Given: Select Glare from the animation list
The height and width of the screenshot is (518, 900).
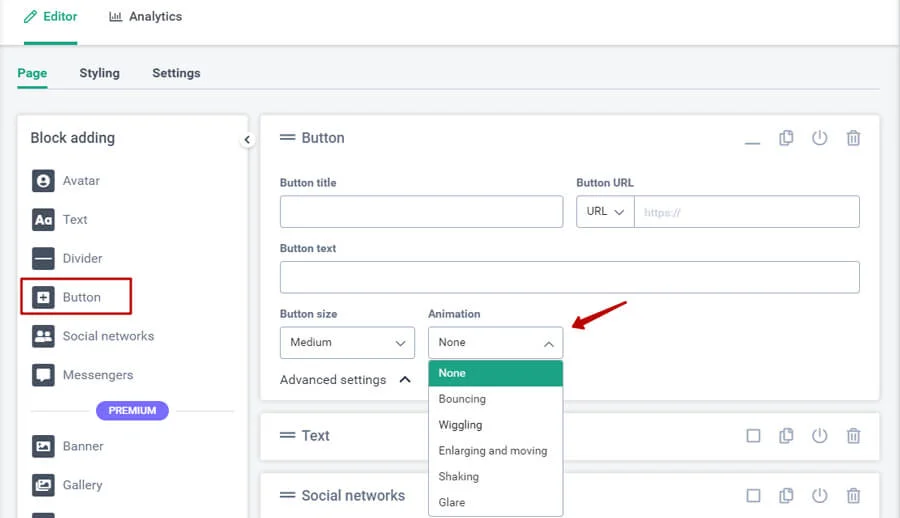Looking at the screenshot, I should (x=452, y=503).
